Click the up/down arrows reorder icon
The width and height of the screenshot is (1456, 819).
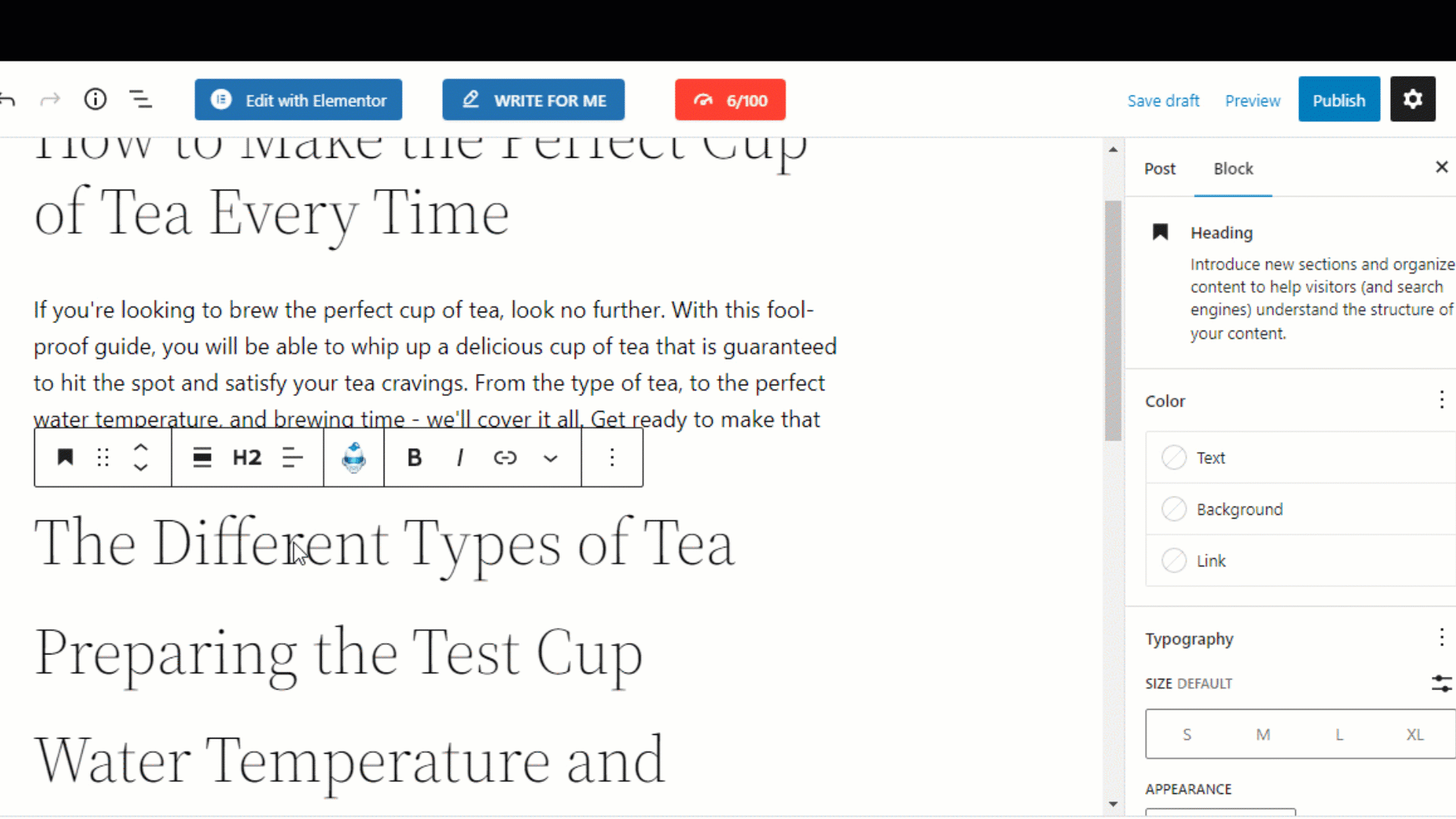pyautogui.click(x=140, y=458)
